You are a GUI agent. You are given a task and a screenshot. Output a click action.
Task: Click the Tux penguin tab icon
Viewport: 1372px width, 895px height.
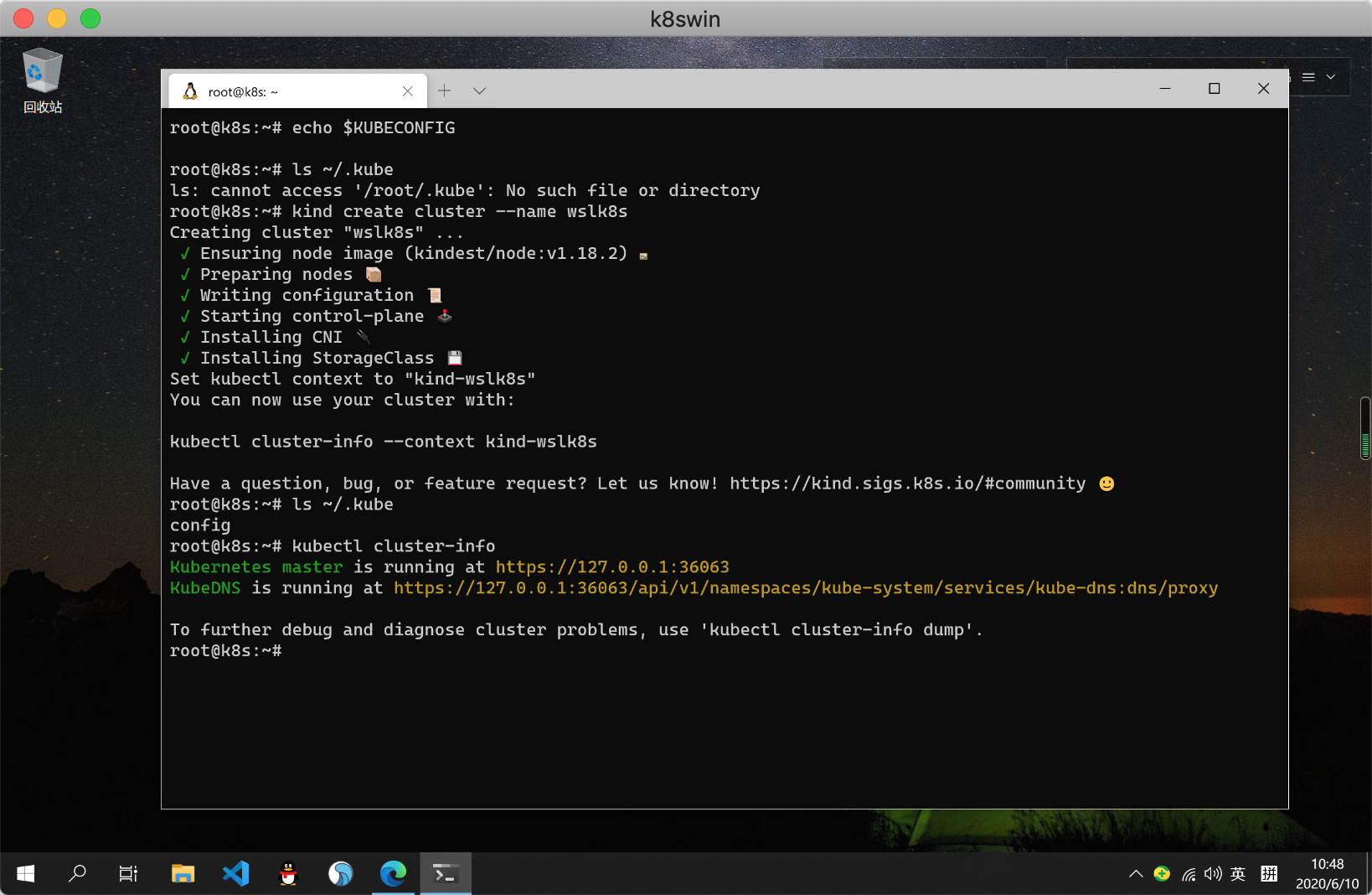click(190, 91)
